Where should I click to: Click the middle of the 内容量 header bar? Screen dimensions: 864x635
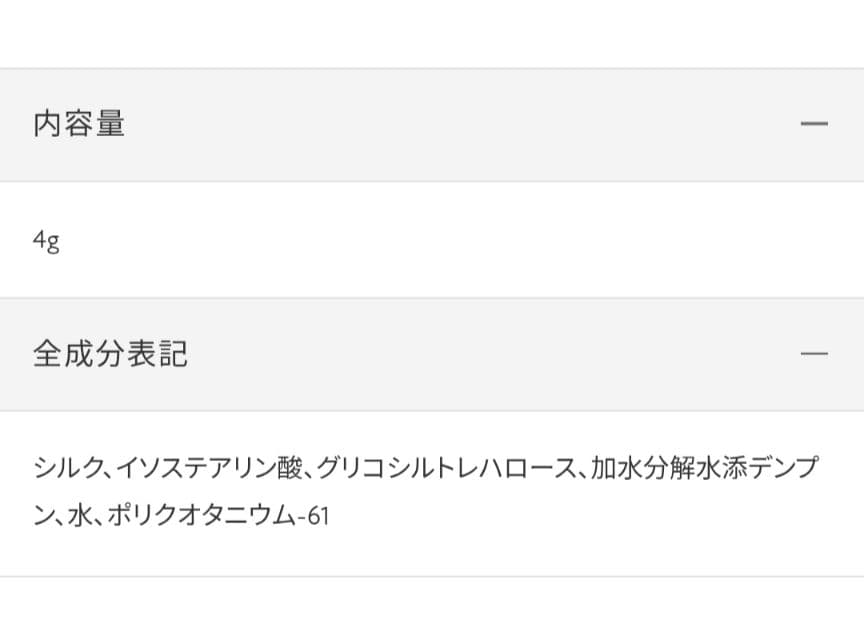[x=432, y=125]
